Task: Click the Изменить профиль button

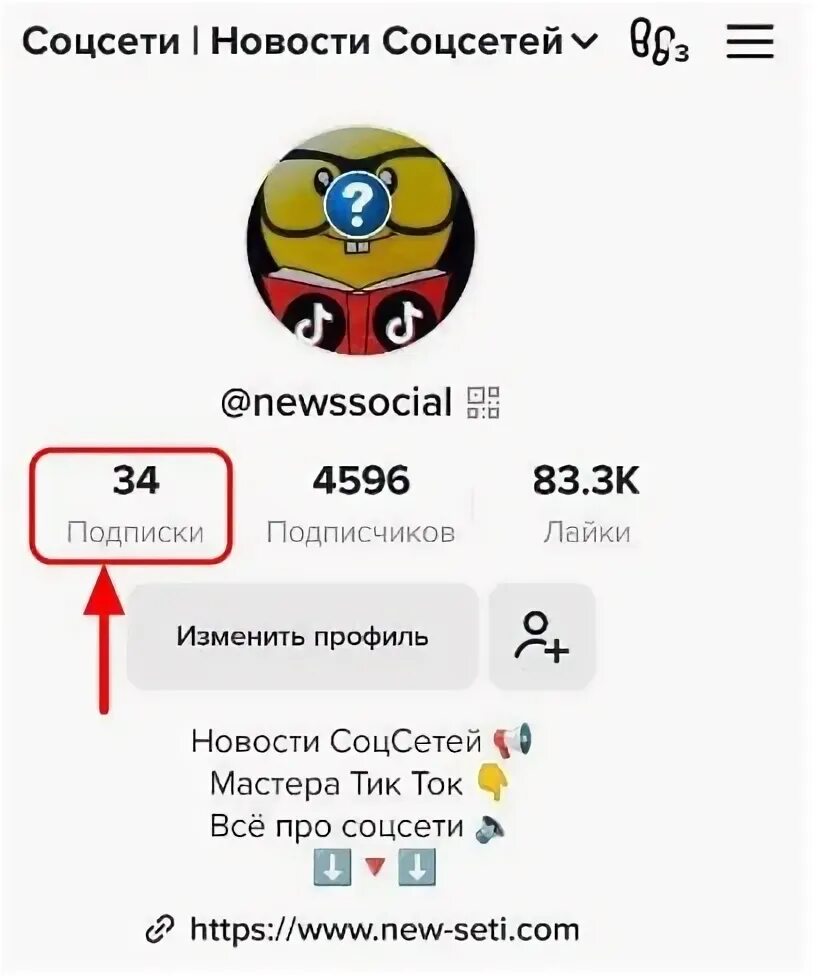Action: (x=303, y=636)
